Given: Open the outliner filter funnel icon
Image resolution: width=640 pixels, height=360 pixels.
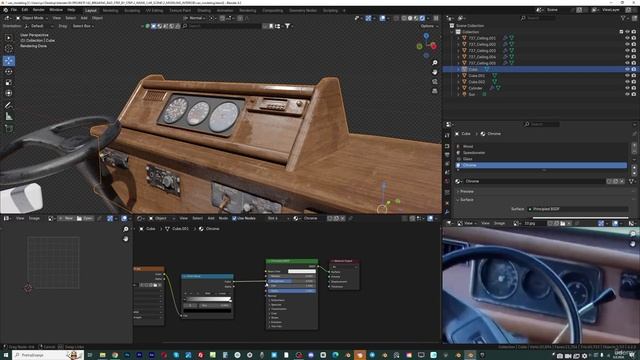Looking at the screenshot, I should [x=623, y=18].
